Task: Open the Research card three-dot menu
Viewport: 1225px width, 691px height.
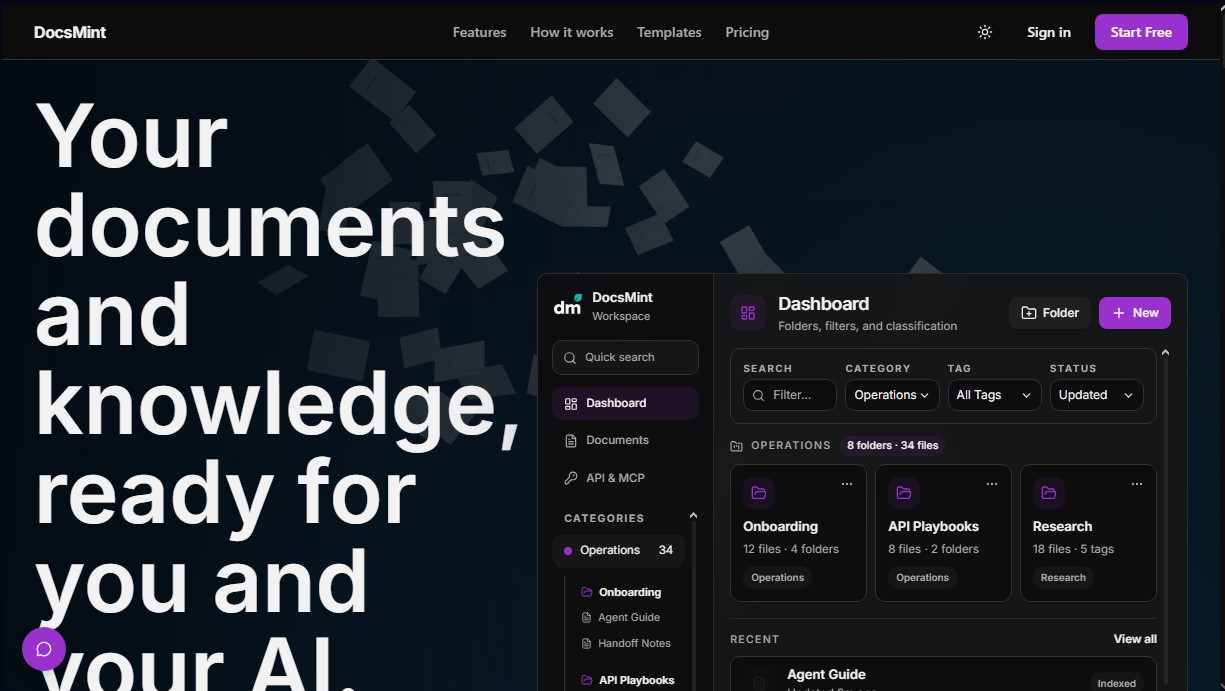Action: pyautogui.click(x=1137, y=484)
